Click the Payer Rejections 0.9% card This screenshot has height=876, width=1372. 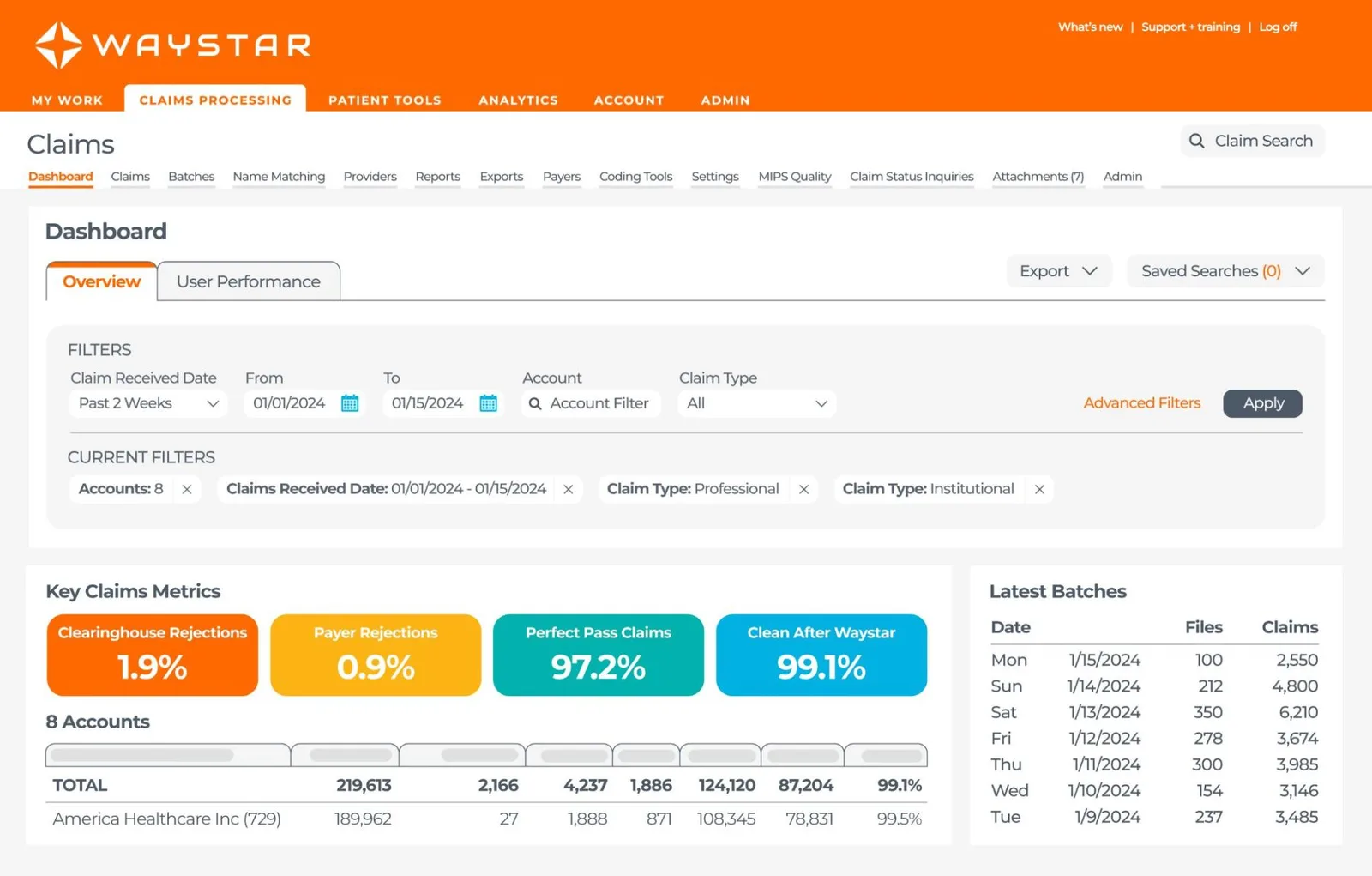tap(376, 655)
